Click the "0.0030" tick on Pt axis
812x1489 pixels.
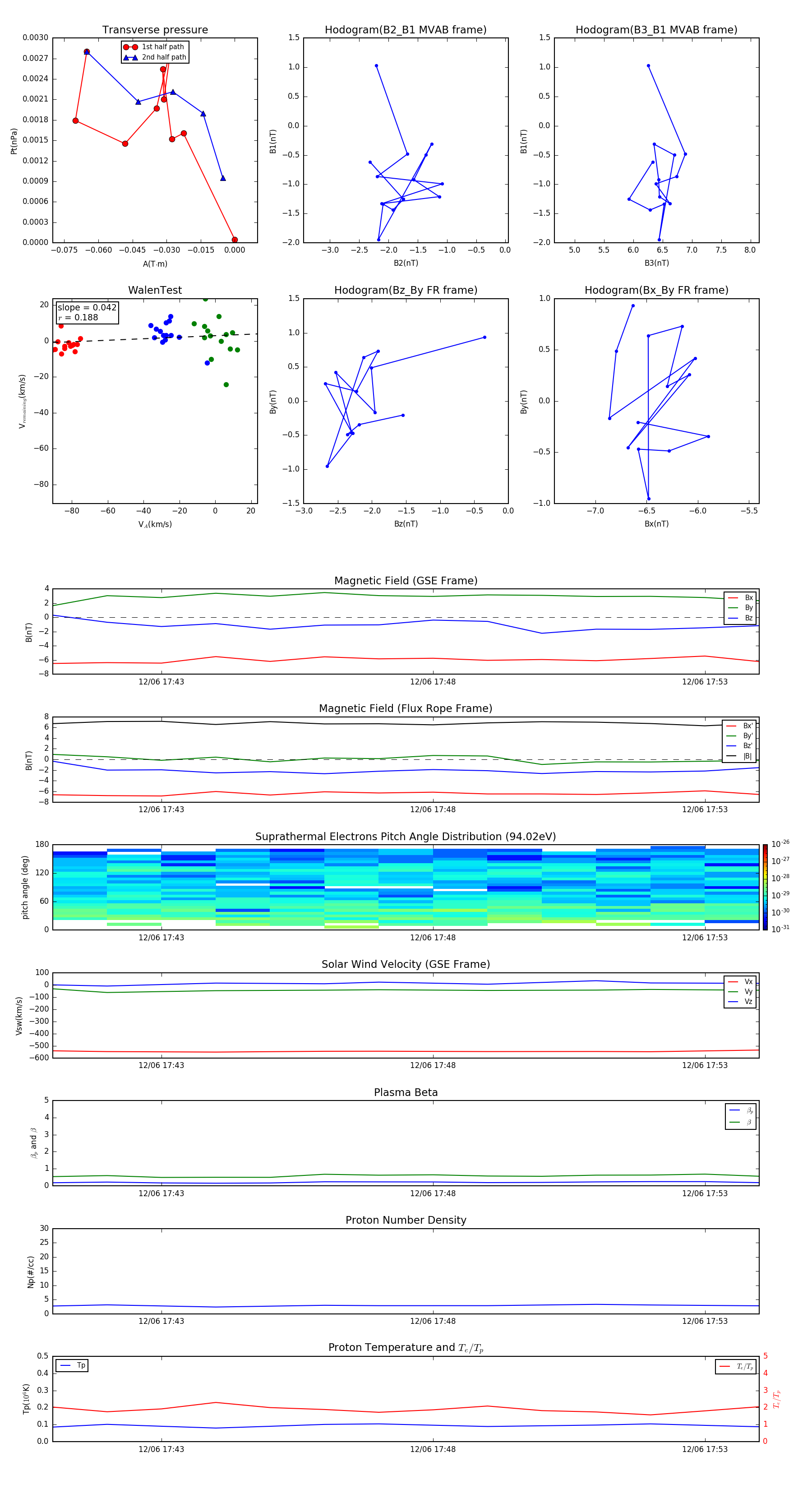(35, 38)
